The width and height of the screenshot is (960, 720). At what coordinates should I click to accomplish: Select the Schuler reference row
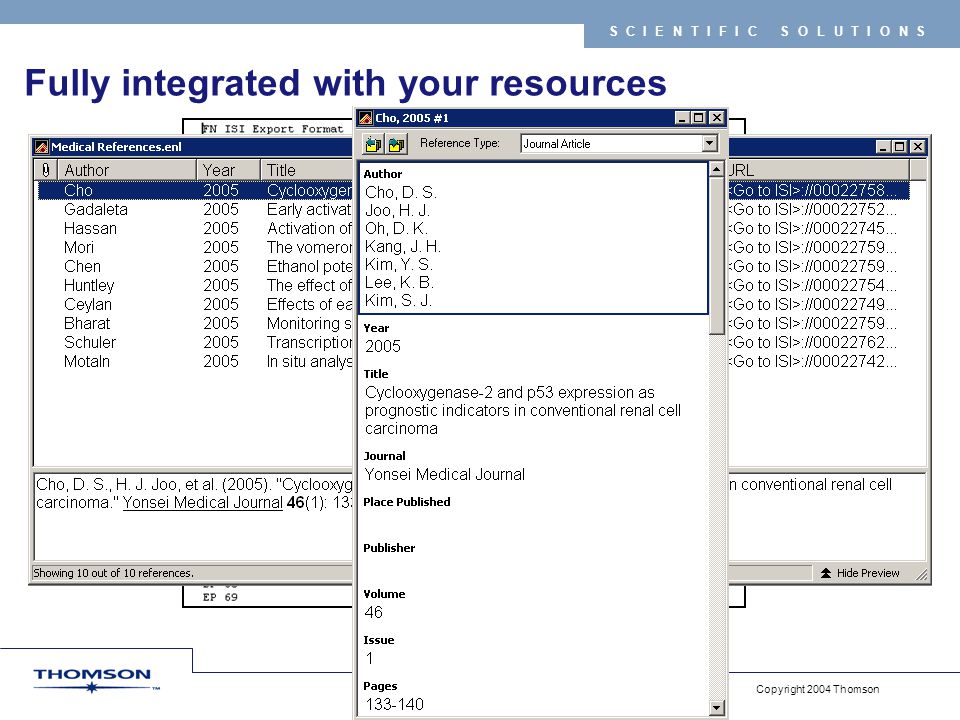(x=195, y=342)
